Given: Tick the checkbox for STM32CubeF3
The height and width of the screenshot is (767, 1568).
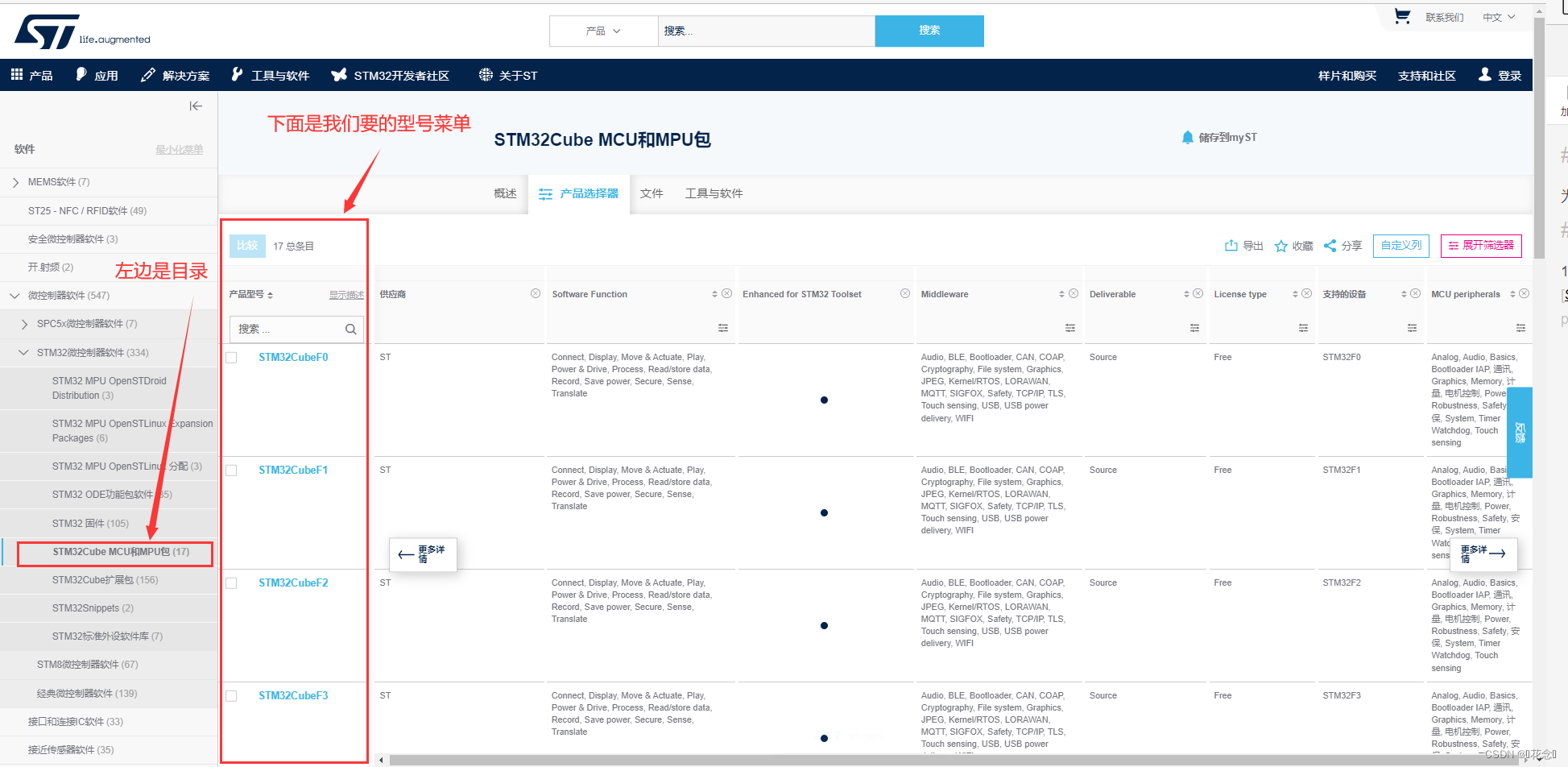Looking at the screenshot, I should click(232, 696).
